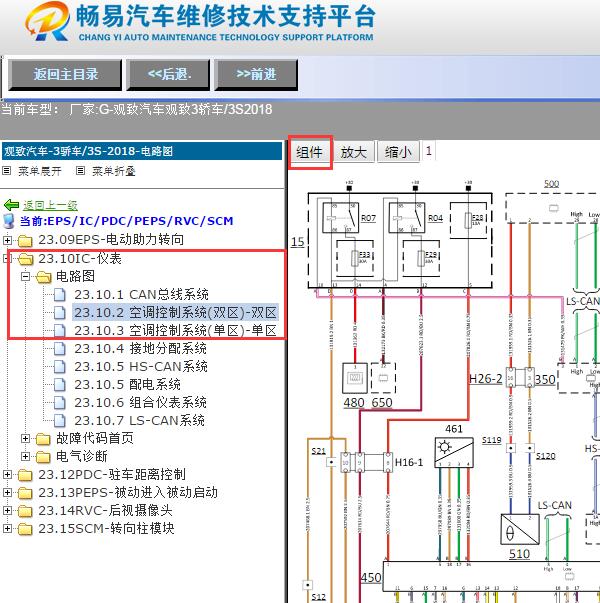Zoom out with 缩小 button

pos(398,152)
